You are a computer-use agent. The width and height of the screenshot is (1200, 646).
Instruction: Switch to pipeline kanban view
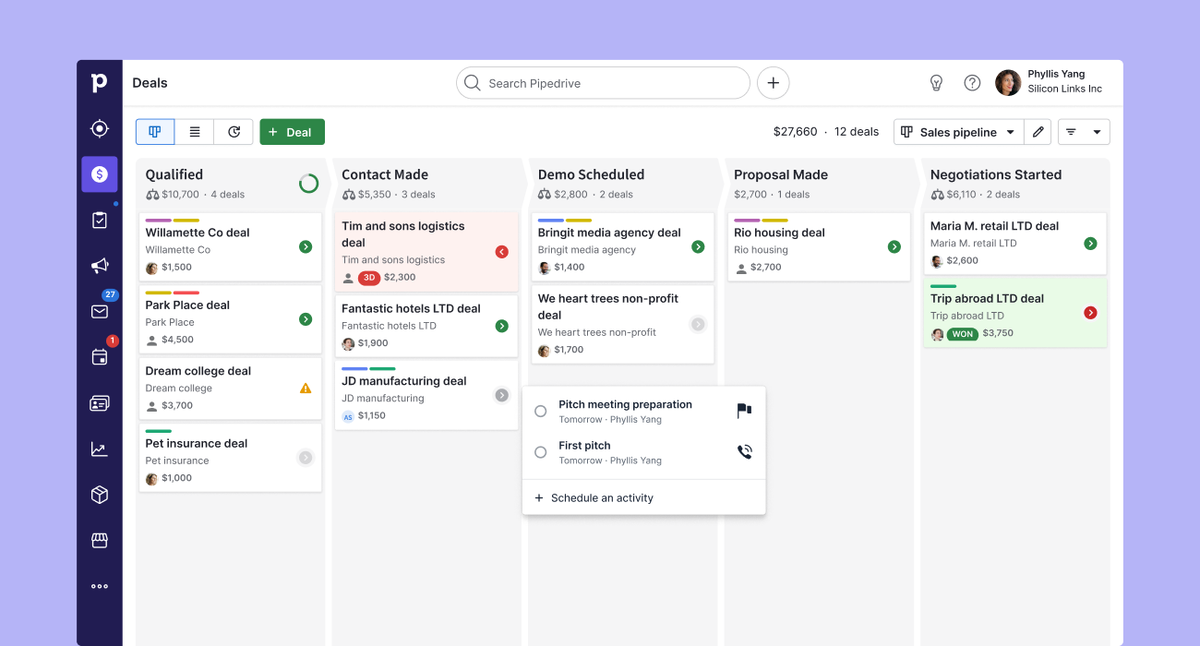click(155, 132)
